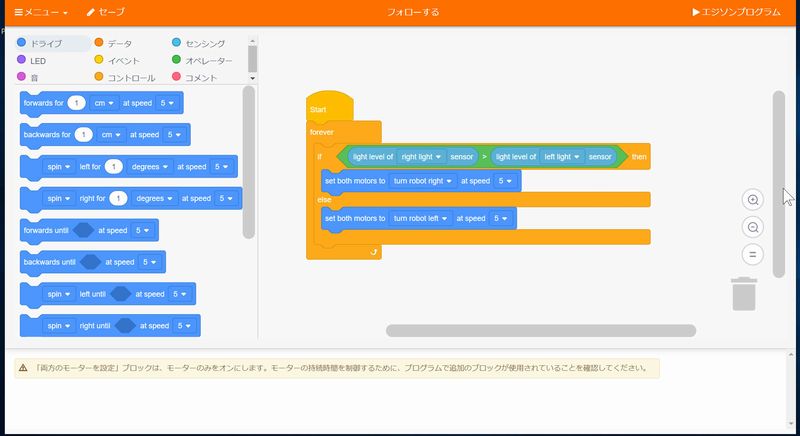Open the 'left light' sensor dropdown
Viewport: 800px width, 436px height.
tap(564, 157)
